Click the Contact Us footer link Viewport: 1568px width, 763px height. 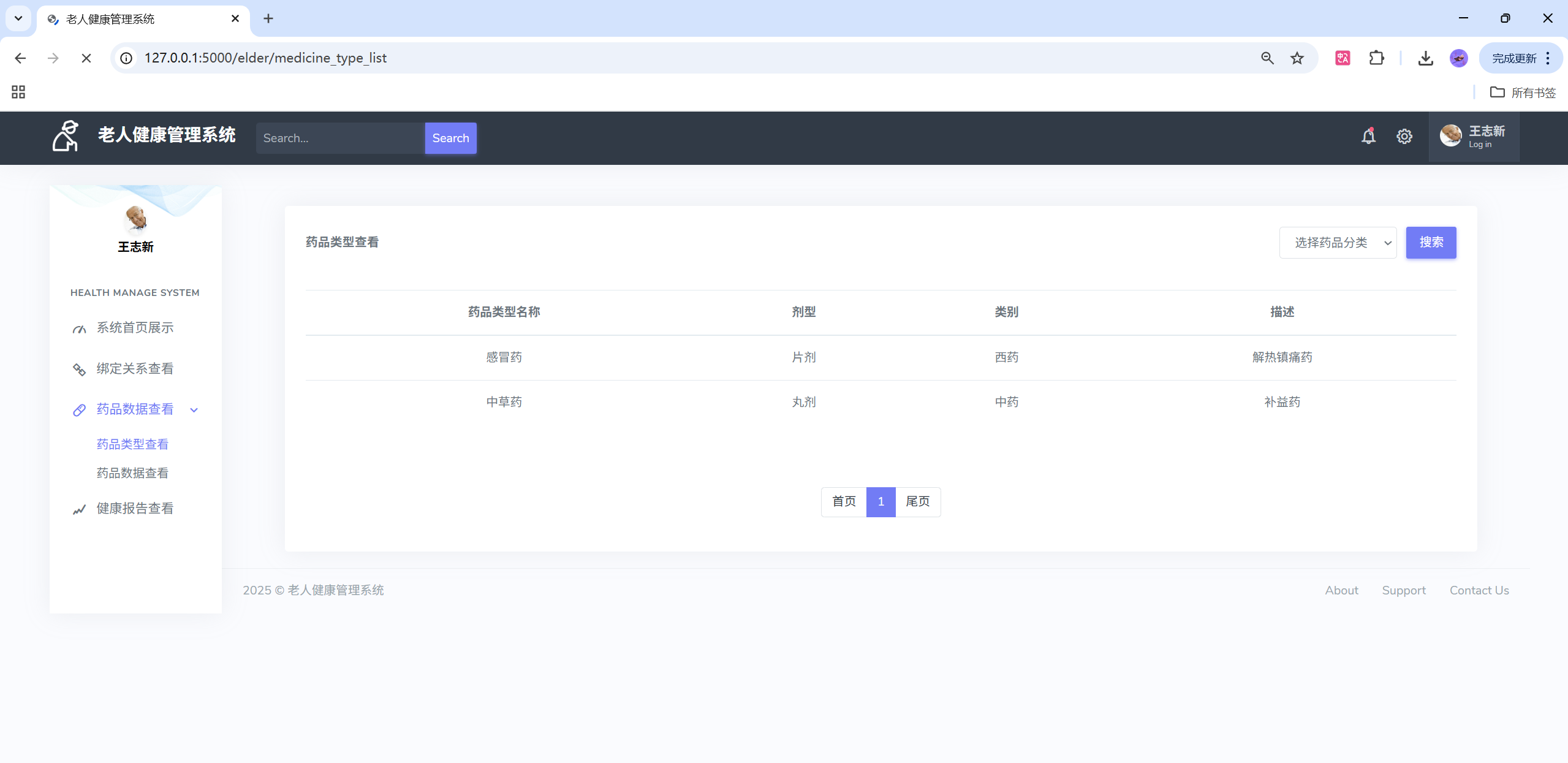coord(1479,590)
